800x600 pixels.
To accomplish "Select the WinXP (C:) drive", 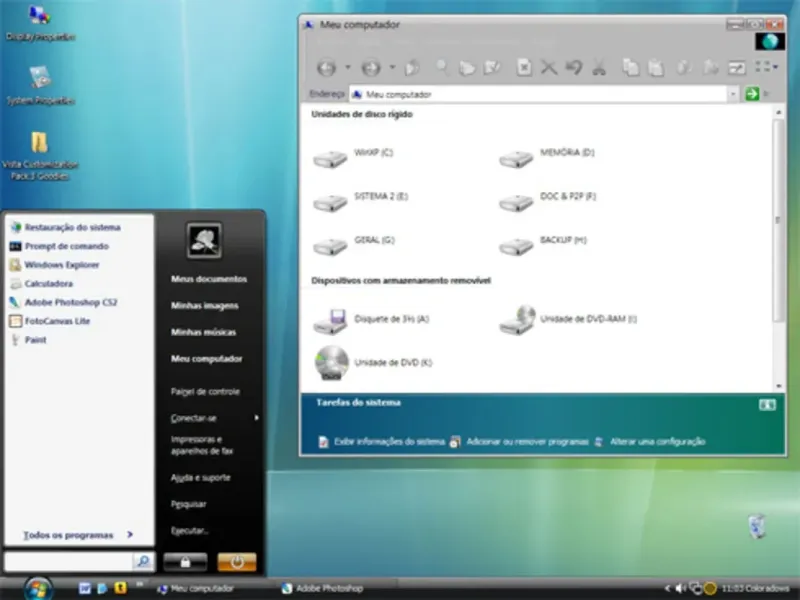I will (353, 157).
